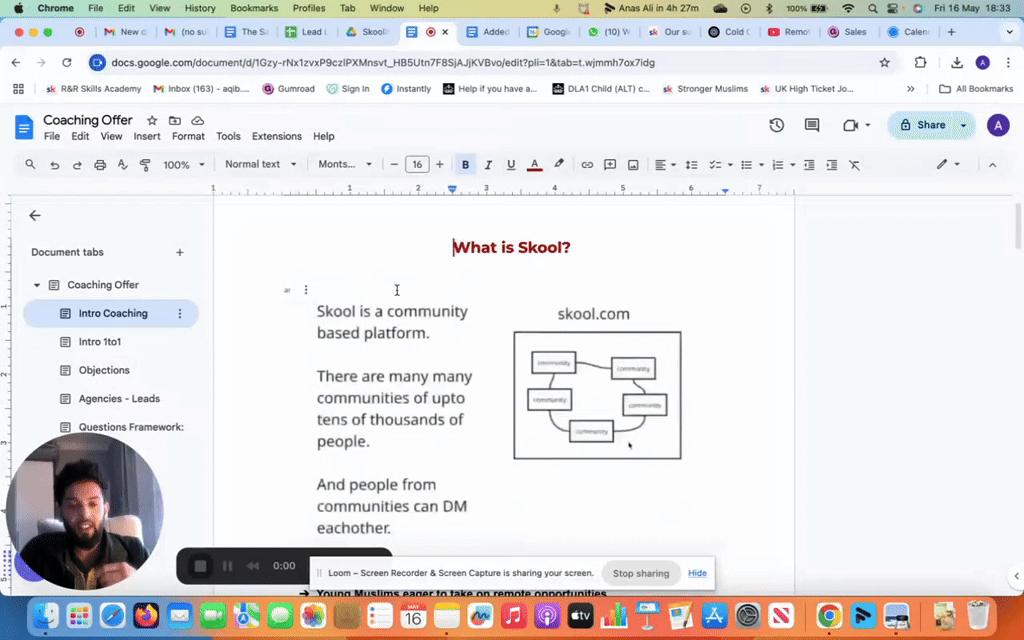Click the browser address bar URL
1024x640 pixels.
point(383,63)
